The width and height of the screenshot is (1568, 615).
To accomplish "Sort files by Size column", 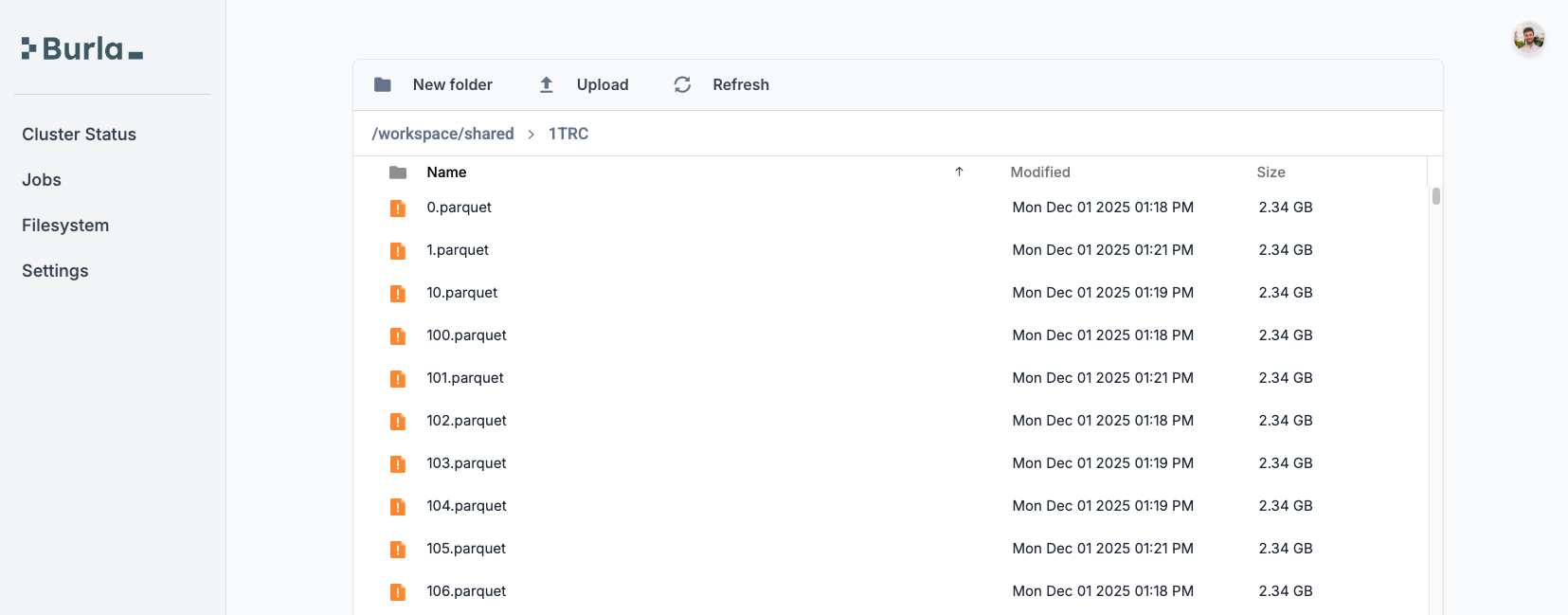I will [1271, 172].
